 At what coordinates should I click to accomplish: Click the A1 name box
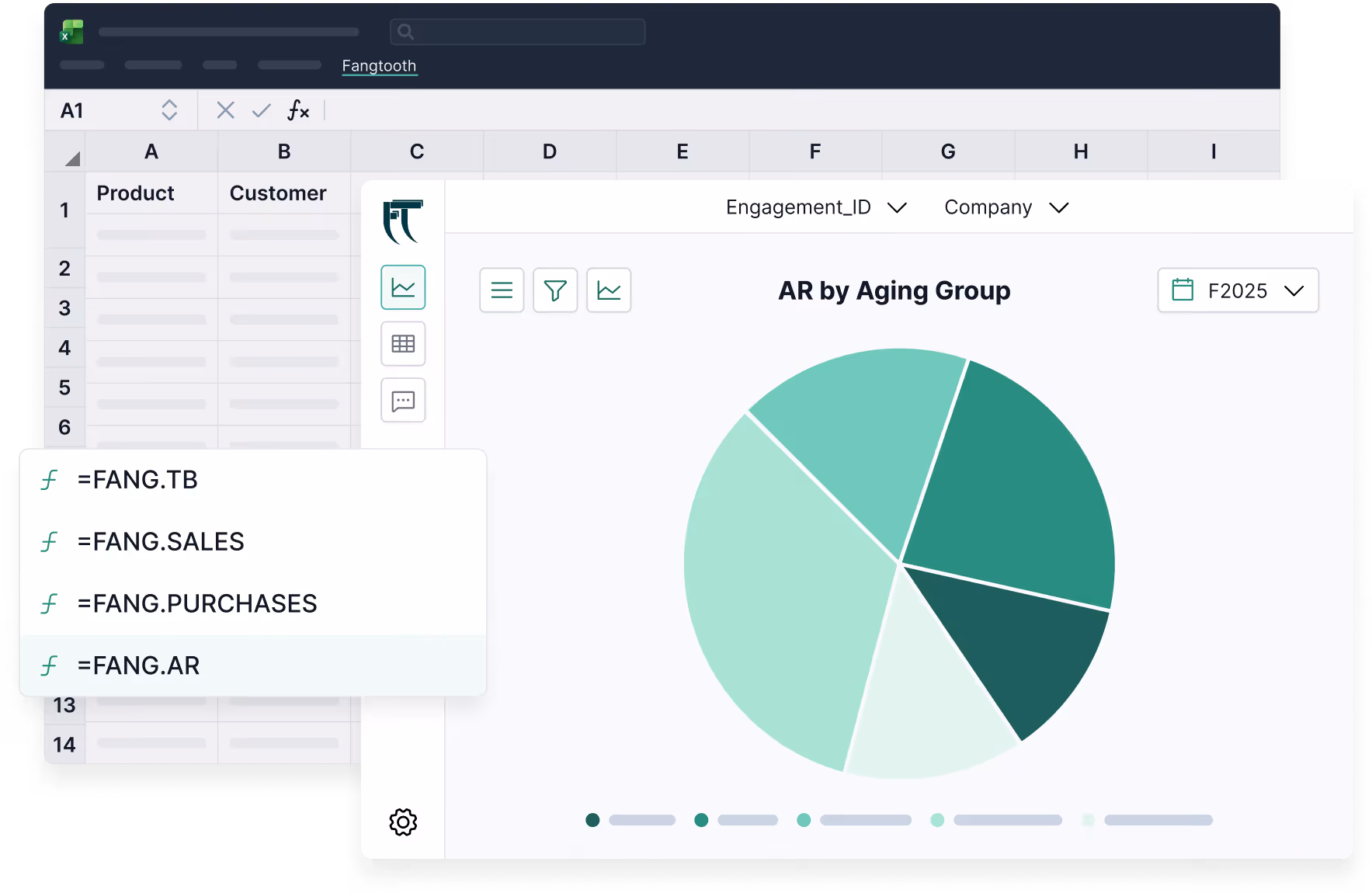tap(72, 111)
